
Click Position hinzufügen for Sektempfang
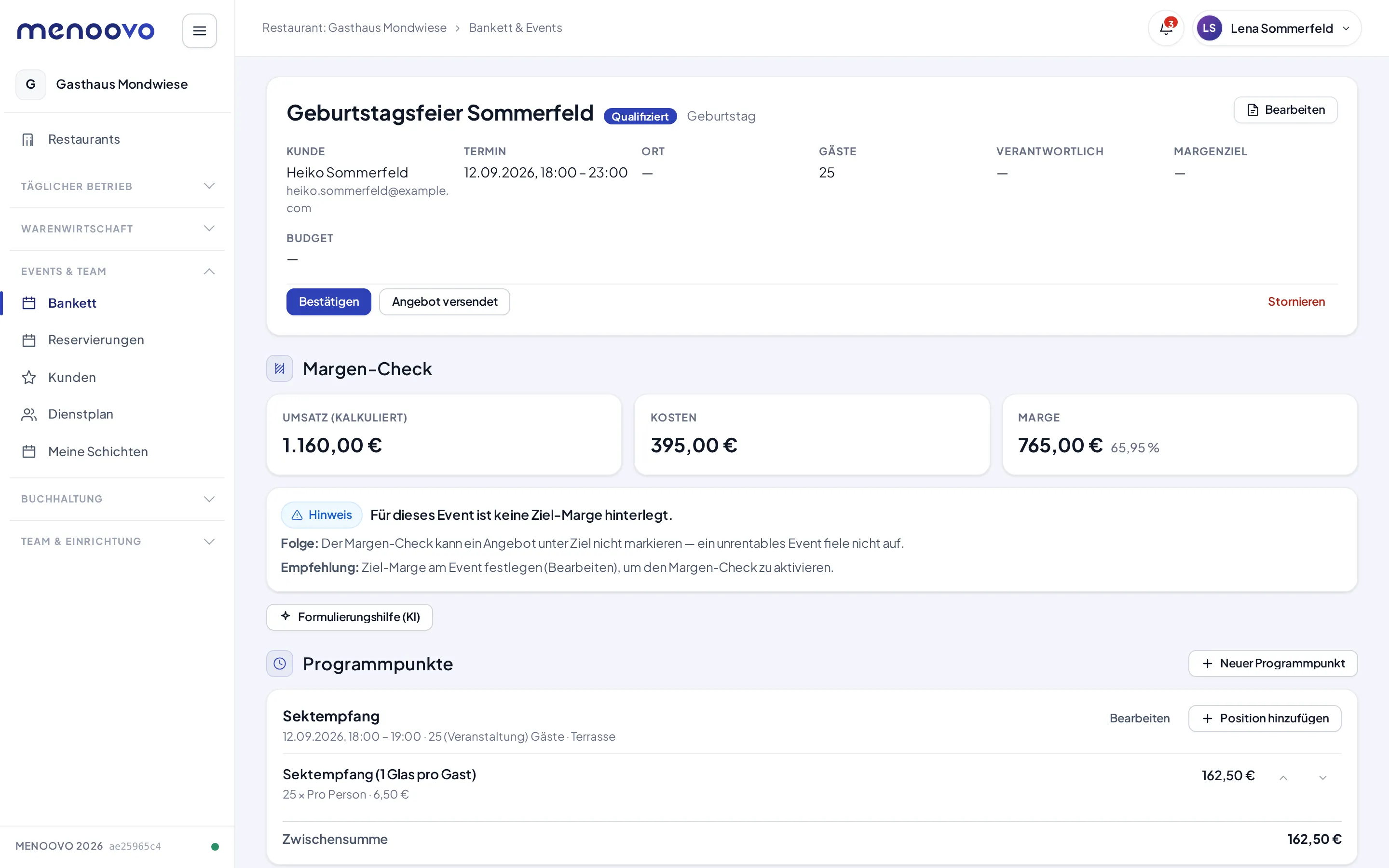[x=1265, y=719]
